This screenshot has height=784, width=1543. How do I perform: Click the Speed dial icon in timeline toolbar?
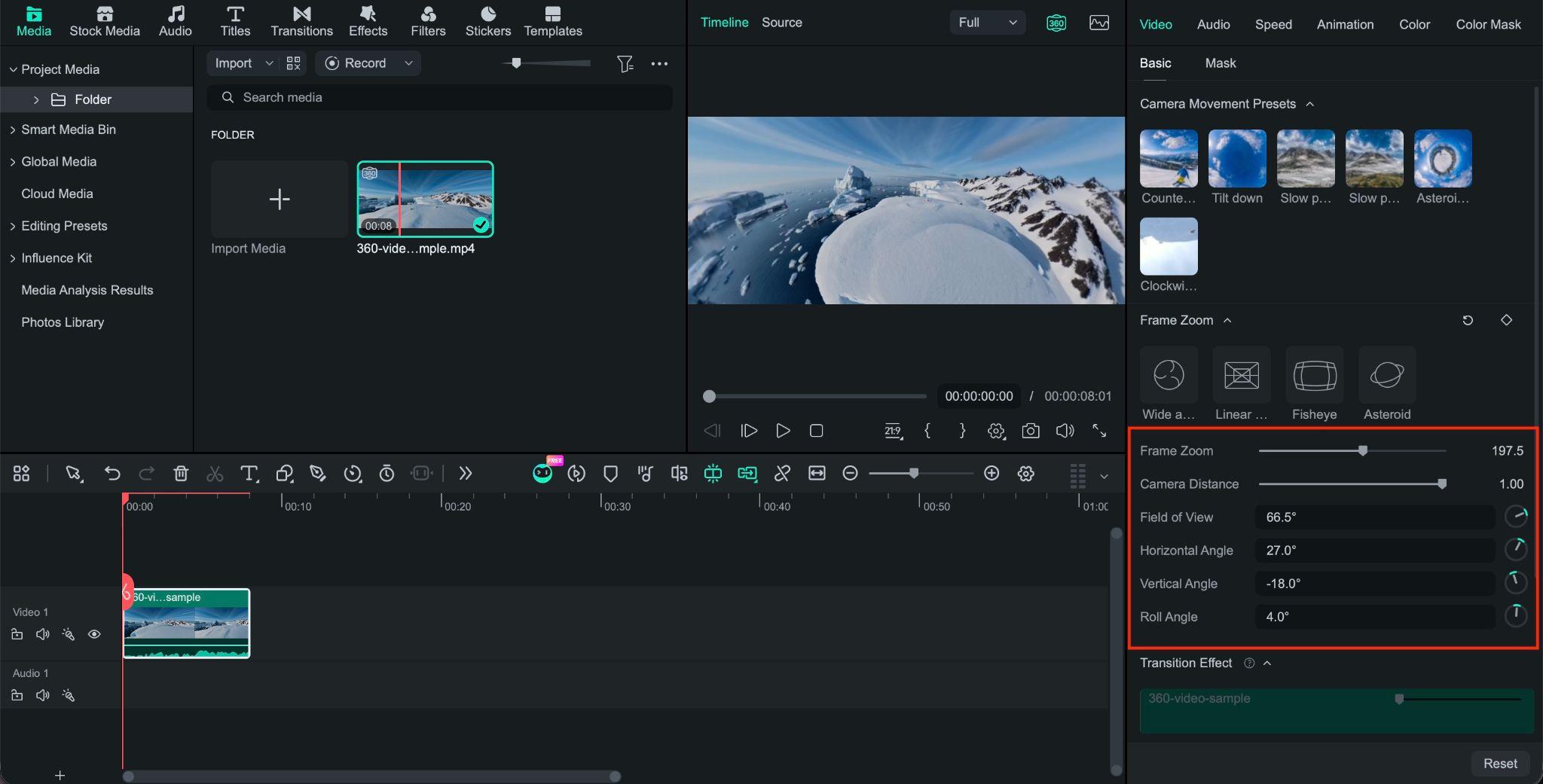pos(353,474)
